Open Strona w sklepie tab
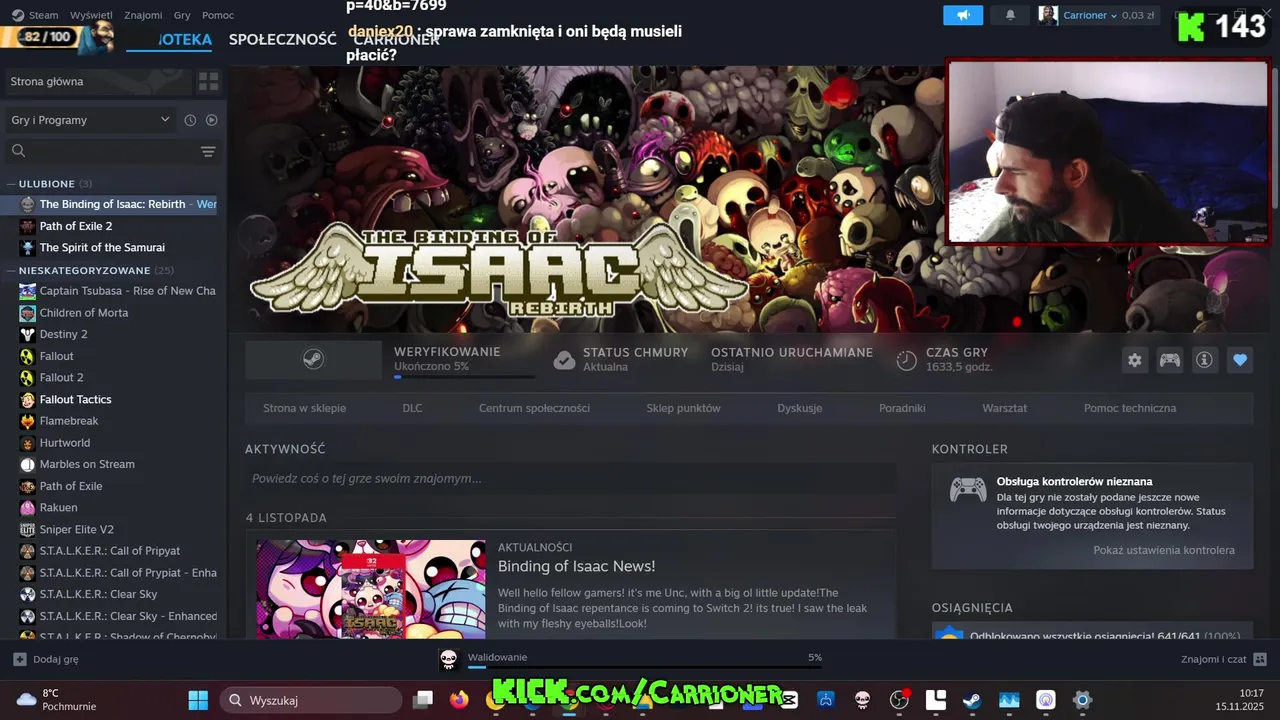The width and height of the screenshot is (1280, 720). point(304,408)
